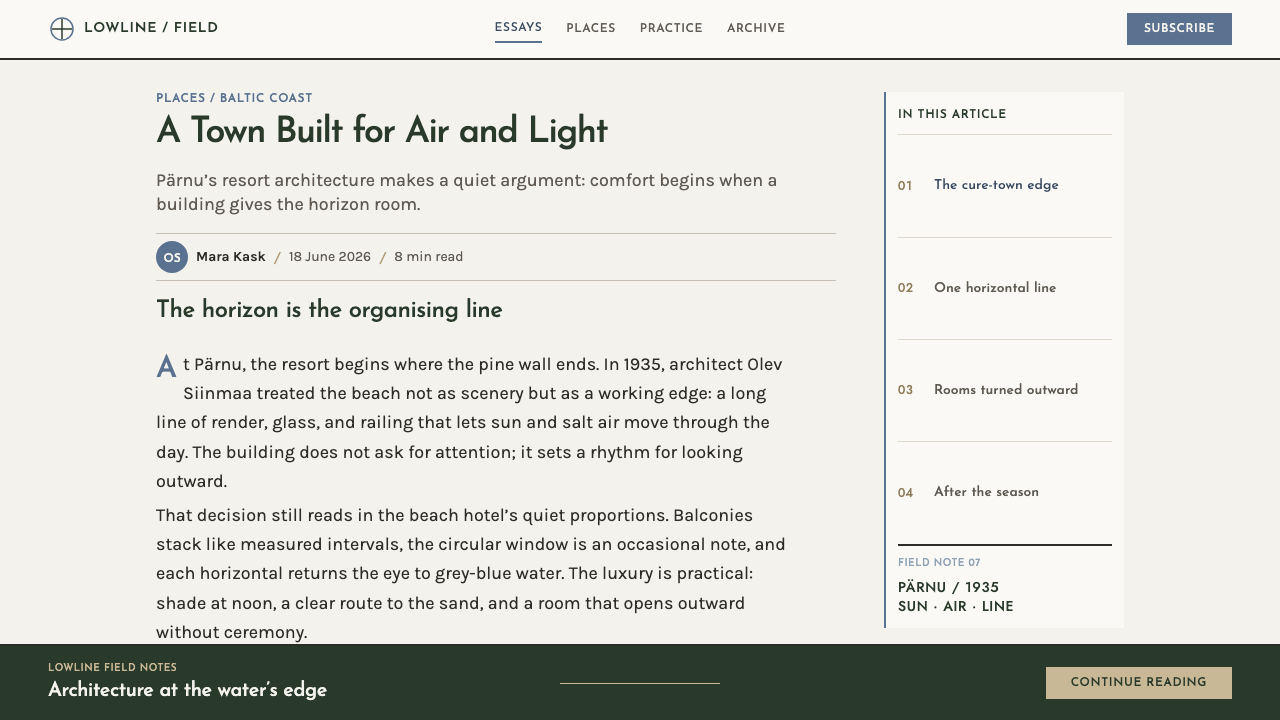Visit the Archive nav item
Viewport: 1280px width, 720px height.
point(756,29)
